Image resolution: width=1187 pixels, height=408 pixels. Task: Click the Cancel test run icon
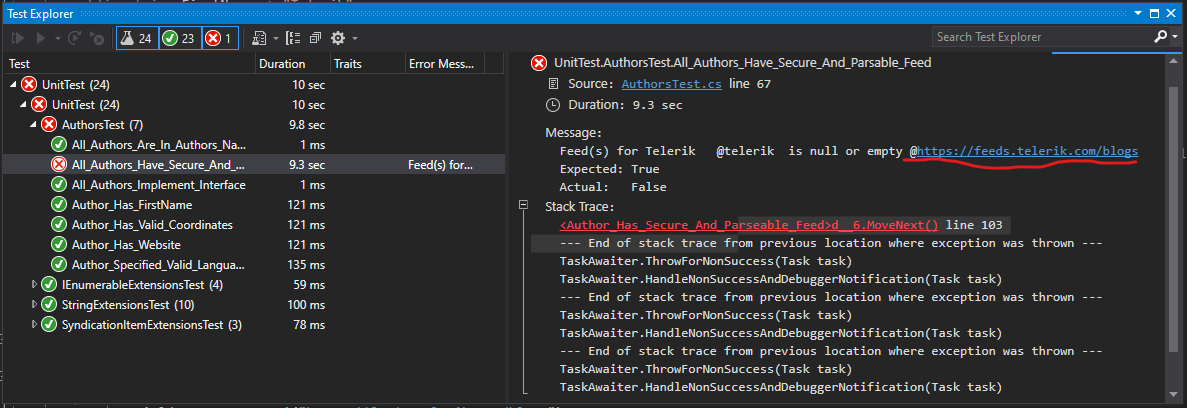click(x=97, y=37)
